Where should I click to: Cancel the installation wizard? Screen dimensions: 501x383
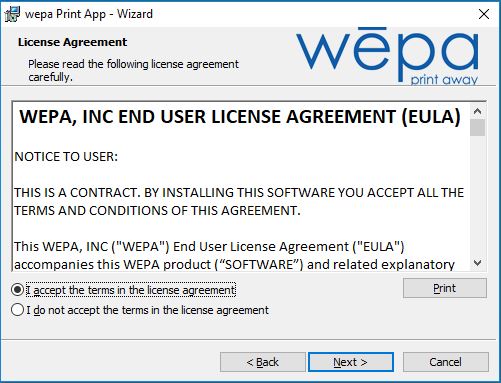pyautogui.click(x=446, y=362)
